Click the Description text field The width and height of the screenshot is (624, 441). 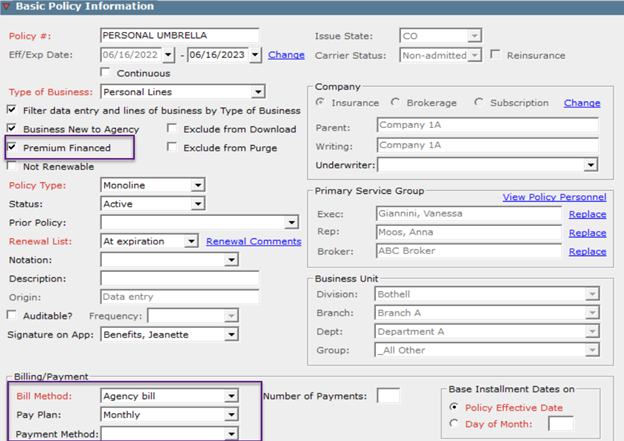[x=179, y=278]
